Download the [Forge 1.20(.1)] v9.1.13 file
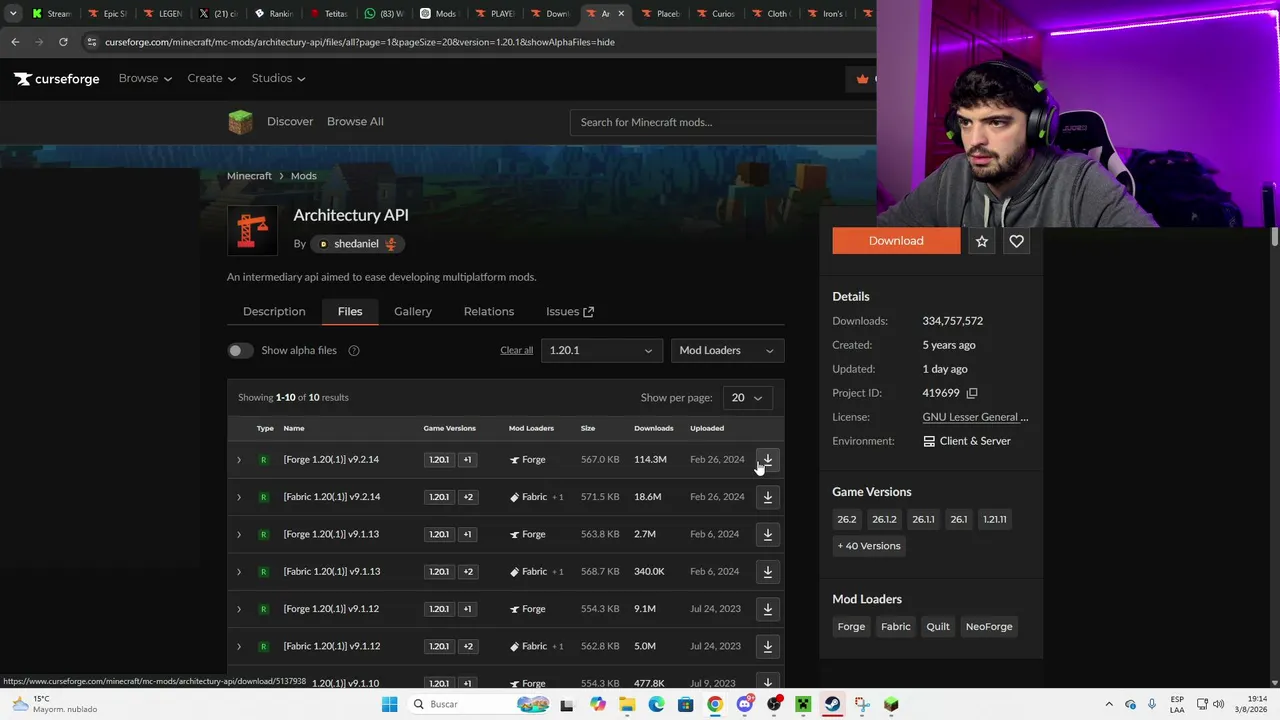This screenshot has width=1280, height=720. click(767, 534)
